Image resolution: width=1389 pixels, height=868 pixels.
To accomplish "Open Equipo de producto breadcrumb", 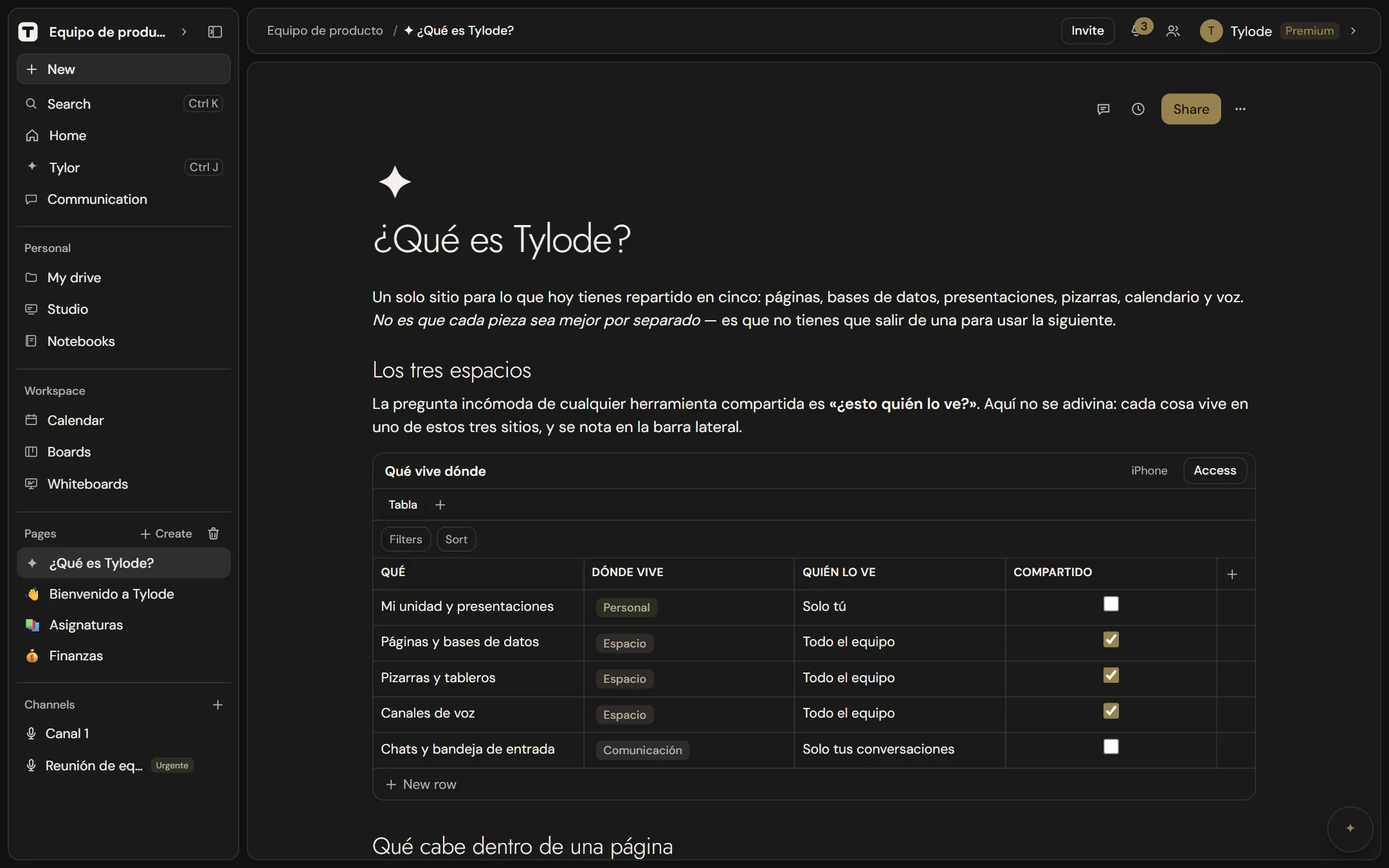I will [x=325, y=31].
